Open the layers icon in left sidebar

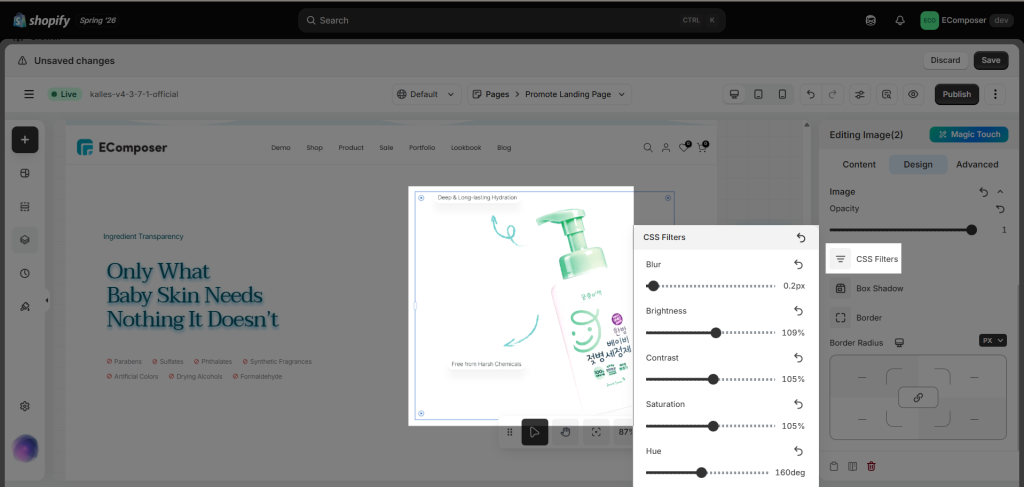[x=25, y=240]
